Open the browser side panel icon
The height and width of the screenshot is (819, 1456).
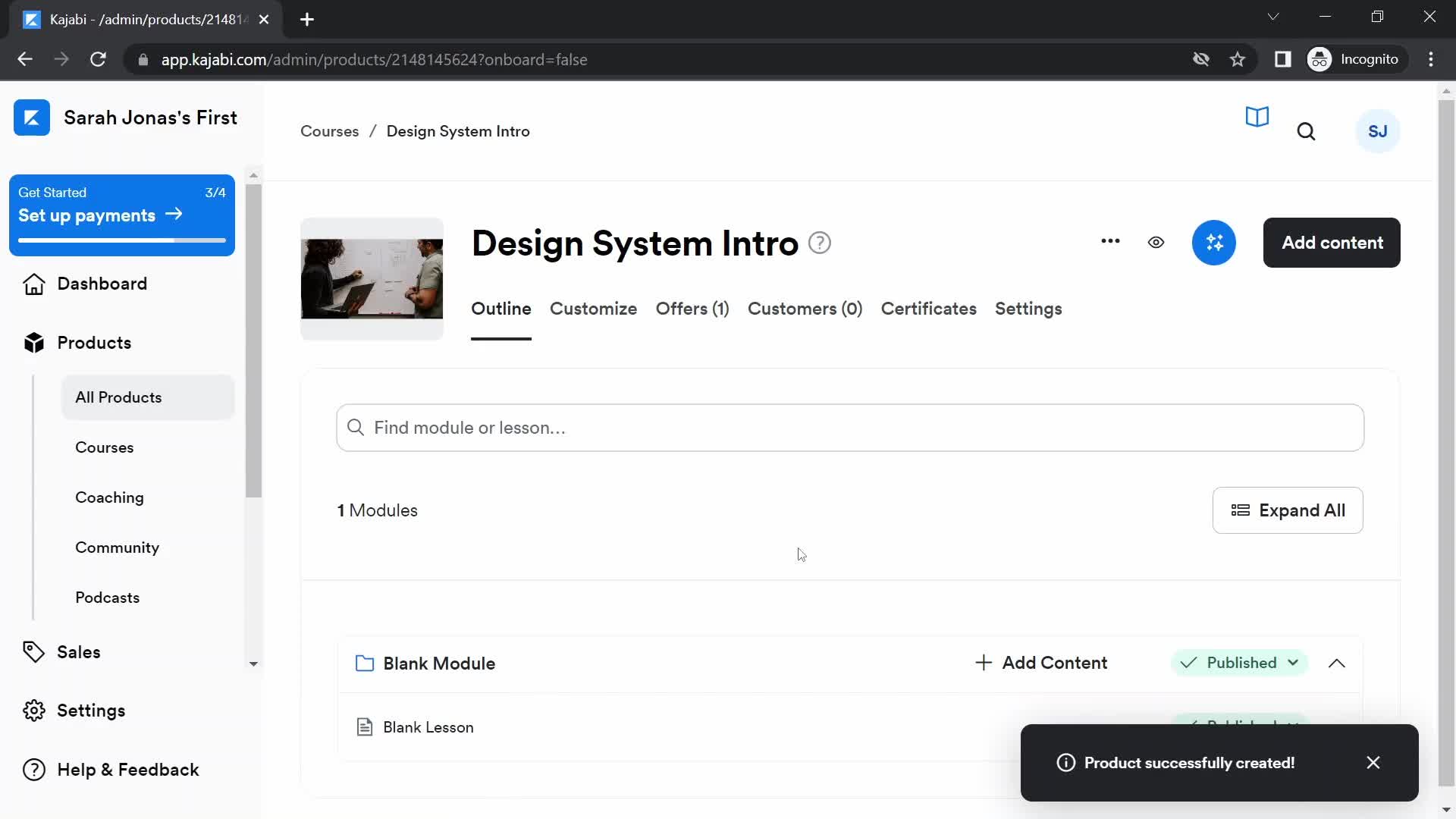click(1283, 59)
